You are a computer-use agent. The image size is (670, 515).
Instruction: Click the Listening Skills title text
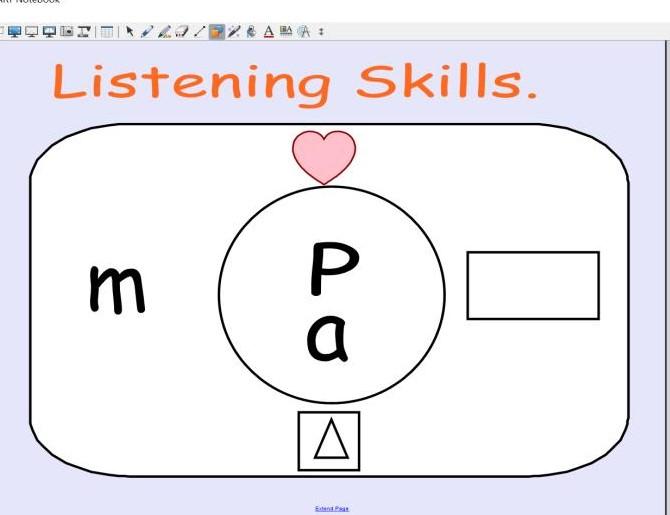pos(295,82)
